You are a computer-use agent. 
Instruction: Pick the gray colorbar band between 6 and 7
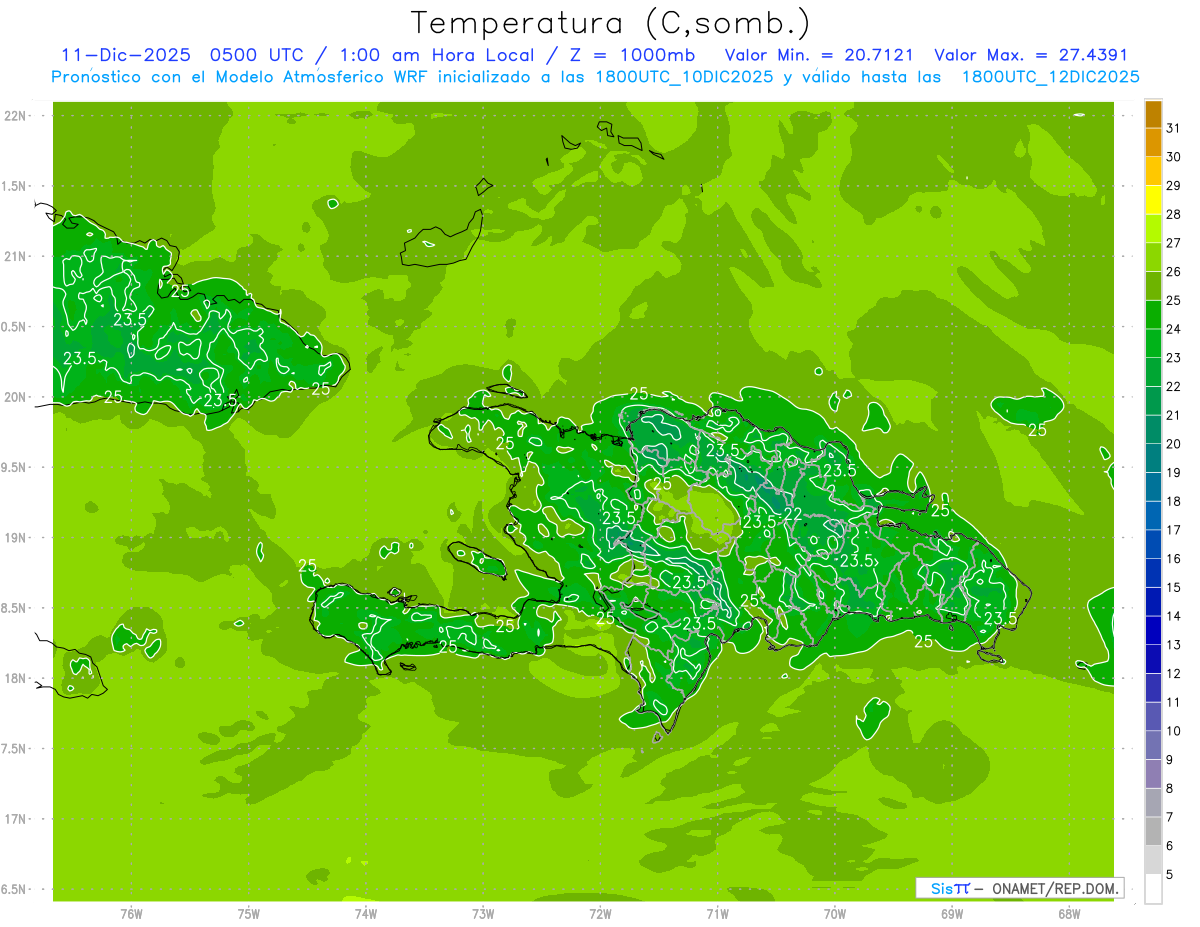(x=1153, y=832)
